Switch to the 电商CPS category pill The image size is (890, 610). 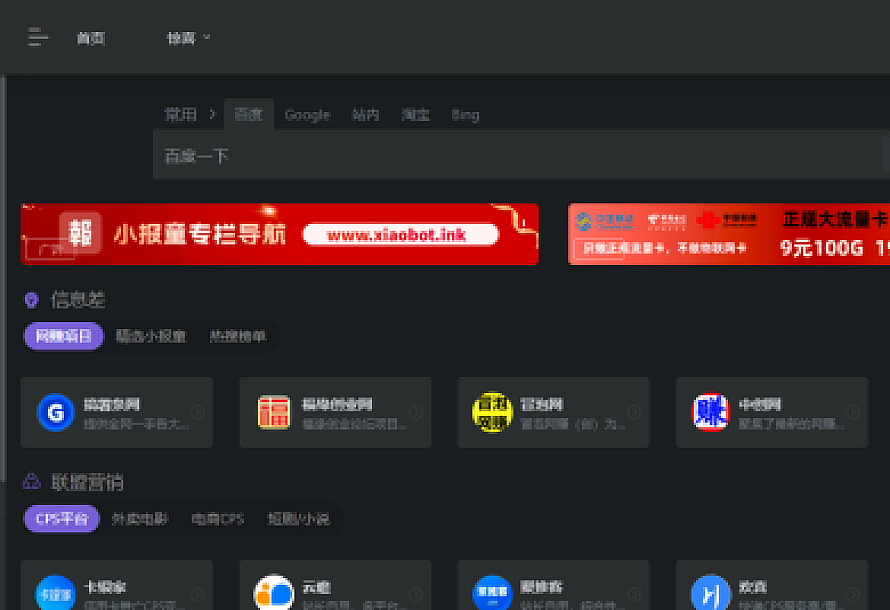(218, 519)
